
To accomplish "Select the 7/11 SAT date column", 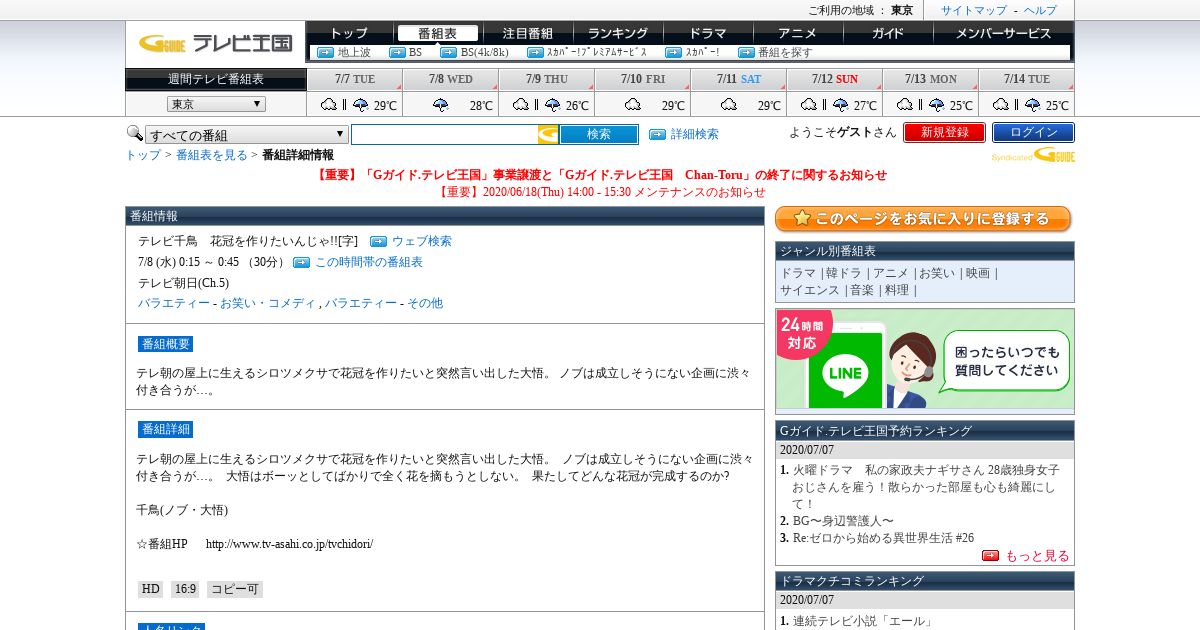I will [739, 79].
